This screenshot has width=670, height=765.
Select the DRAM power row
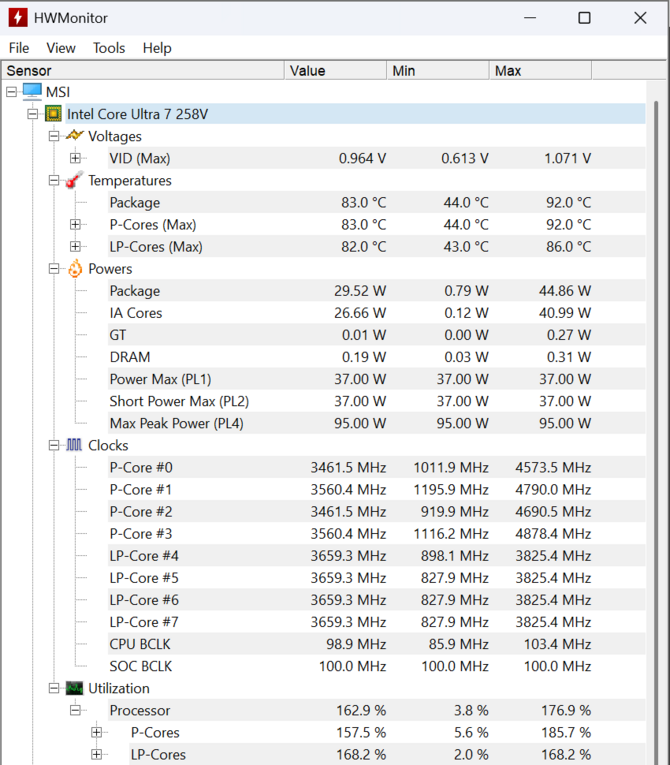point(376,357)
